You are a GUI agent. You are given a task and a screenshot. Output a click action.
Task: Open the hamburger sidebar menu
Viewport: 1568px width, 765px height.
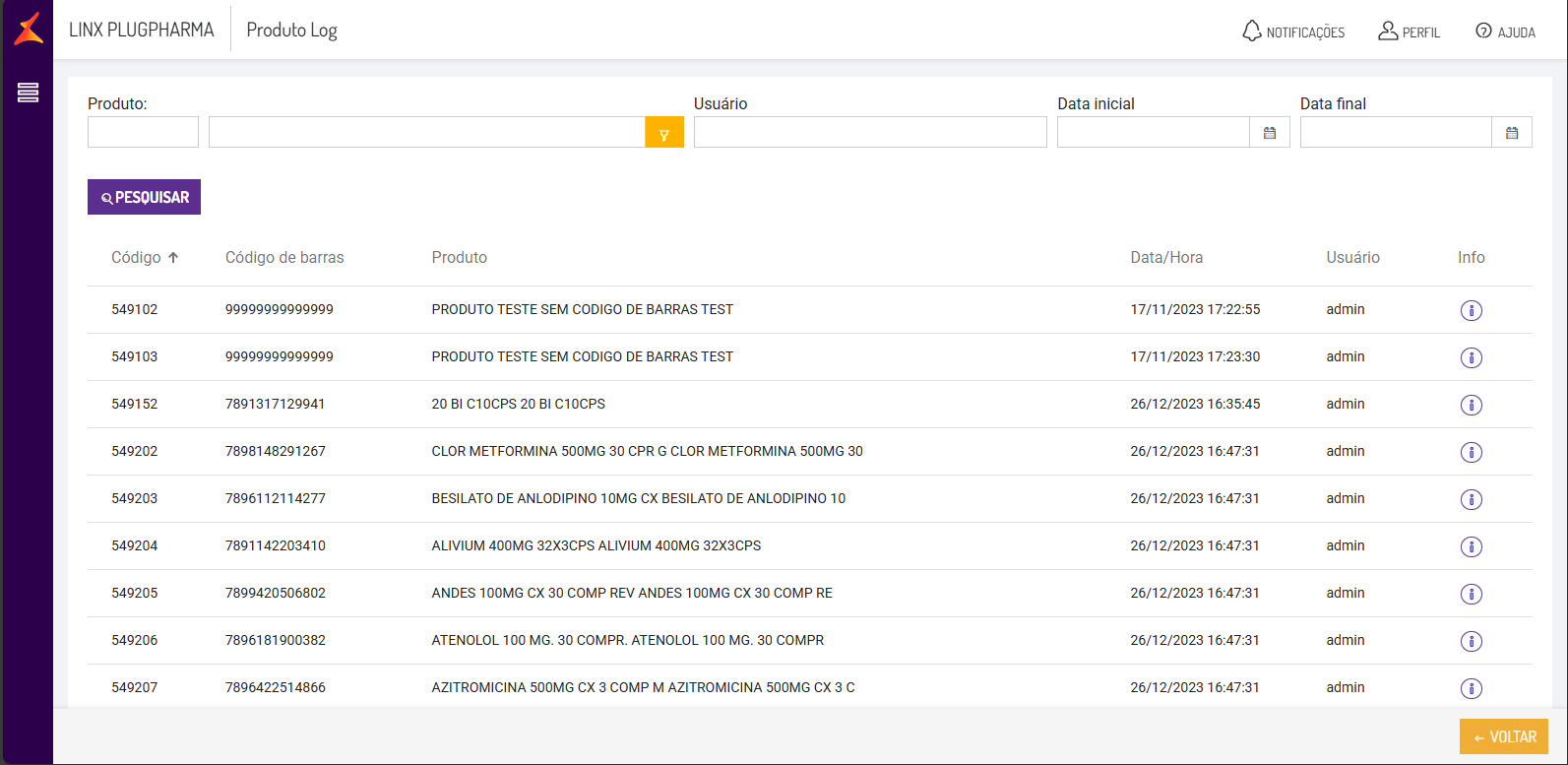point(28,93)
